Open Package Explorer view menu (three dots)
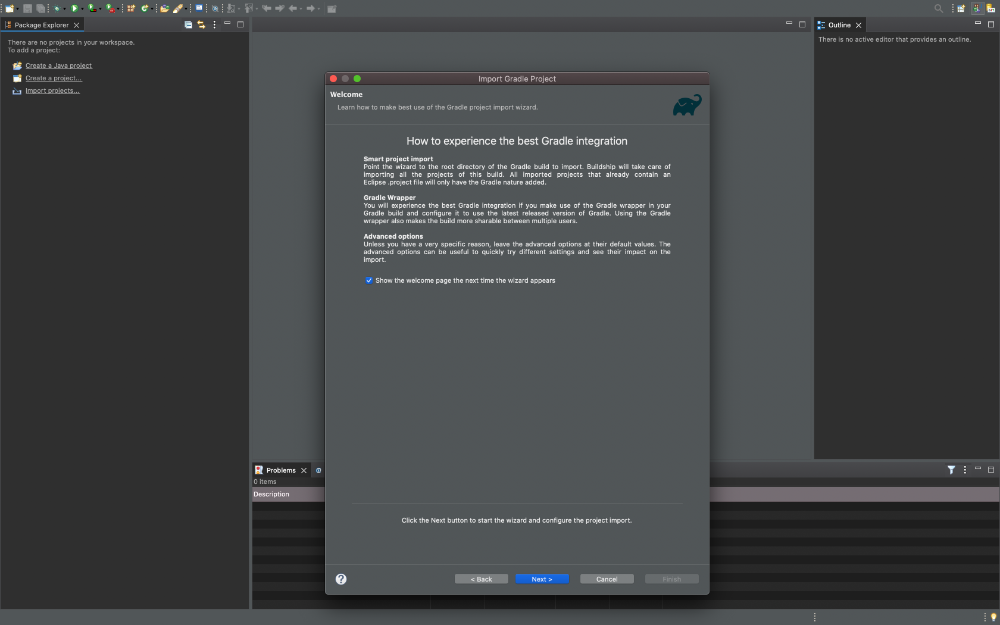The image size is (1000, 625). tap(214, 25)
